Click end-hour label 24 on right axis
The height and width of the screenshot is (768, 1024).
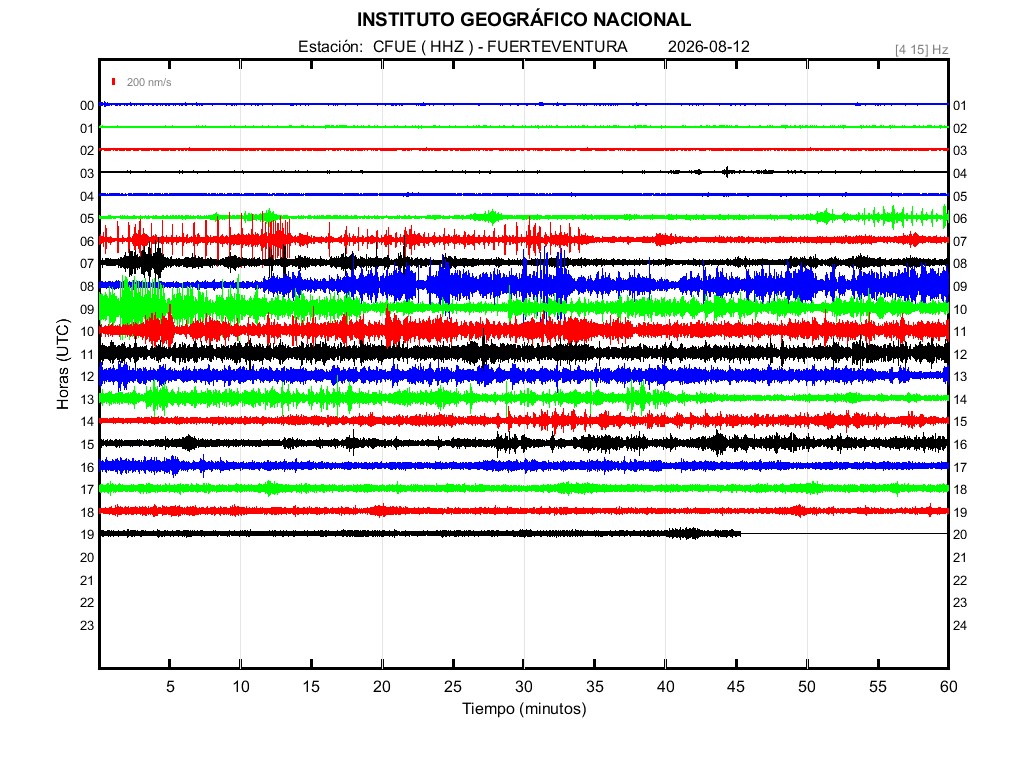tap(960, 626)
